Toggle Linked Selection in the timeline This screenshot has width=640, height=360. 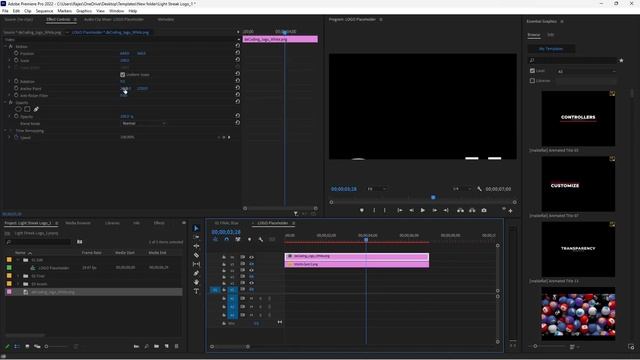coord(238,240)
